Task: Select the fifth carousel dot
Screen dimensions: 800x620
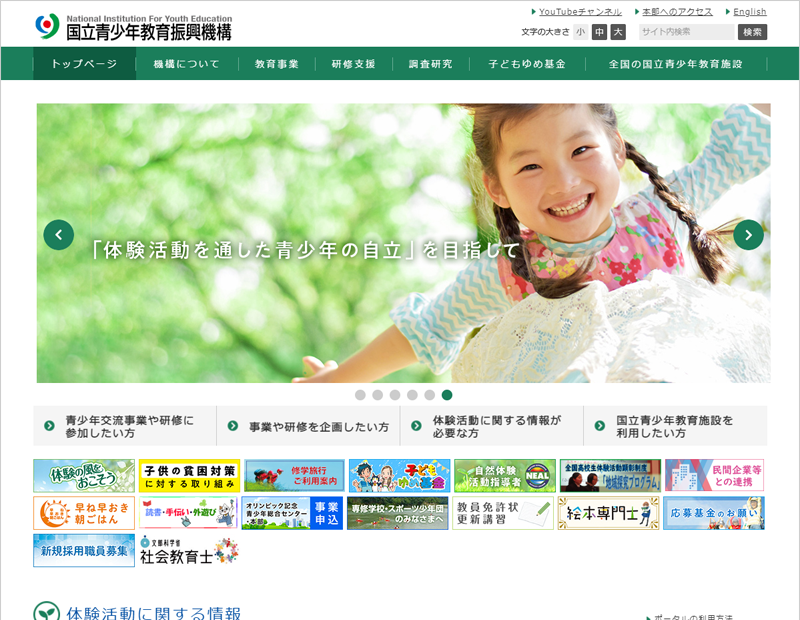Action: tap(430, 395)
